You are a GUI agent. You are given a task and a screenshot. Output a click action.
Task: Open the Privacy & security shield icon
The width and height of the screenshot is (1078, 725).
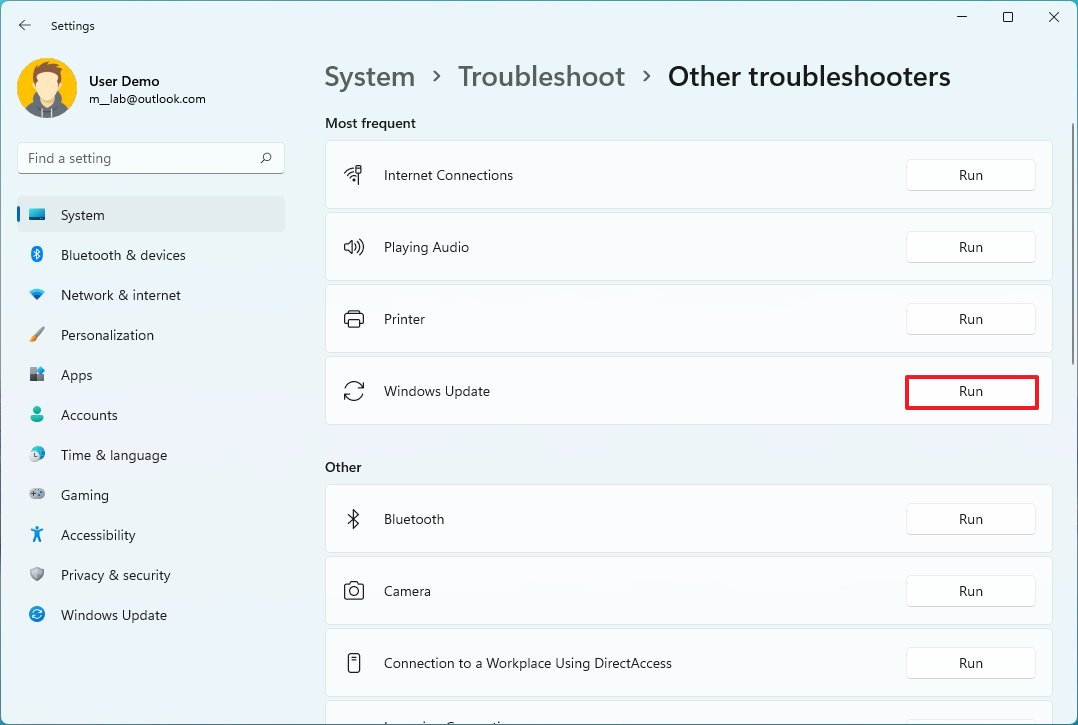(x=37, y=575)
